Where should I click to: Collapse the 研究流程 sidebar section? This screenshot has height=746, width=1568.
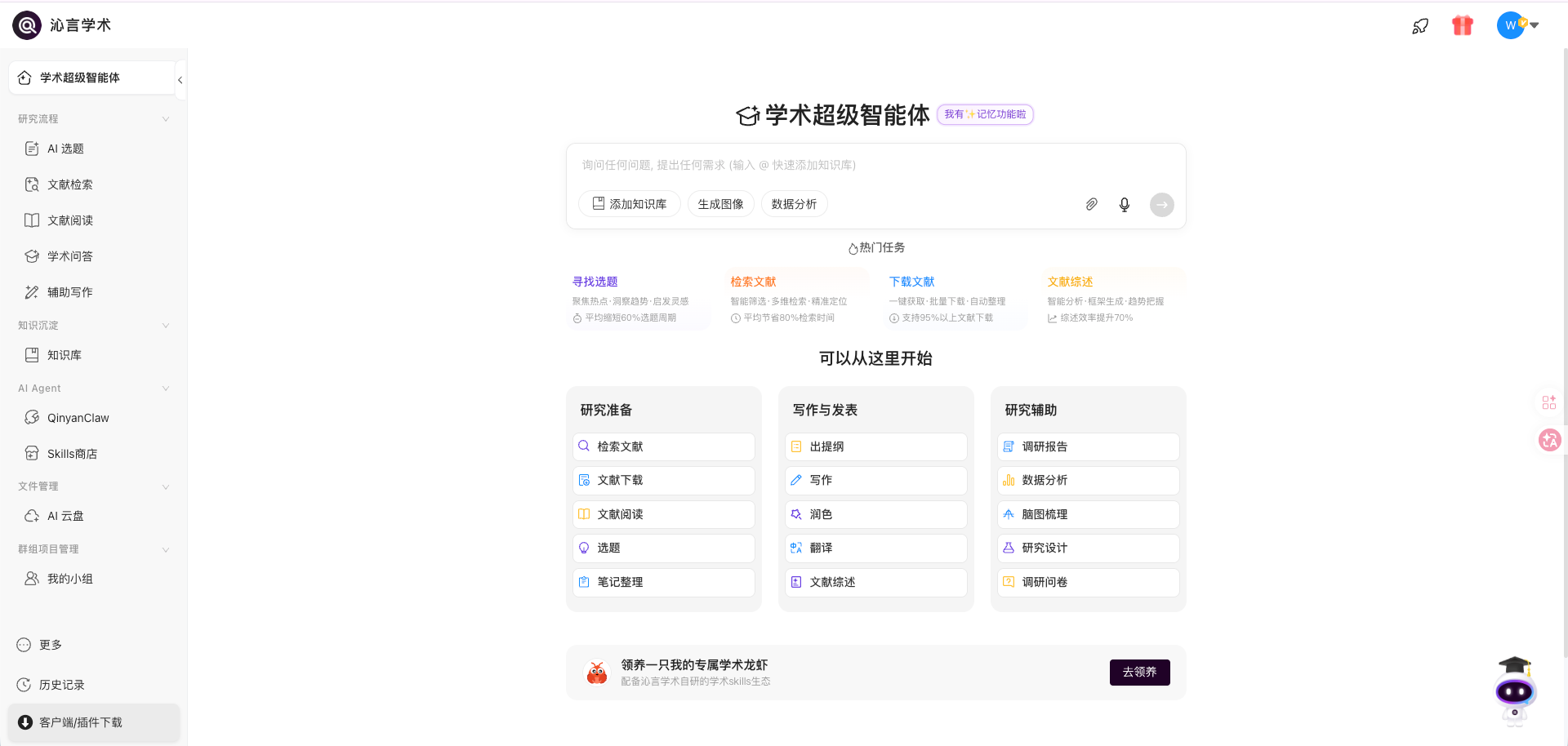(x=166, y=118)
